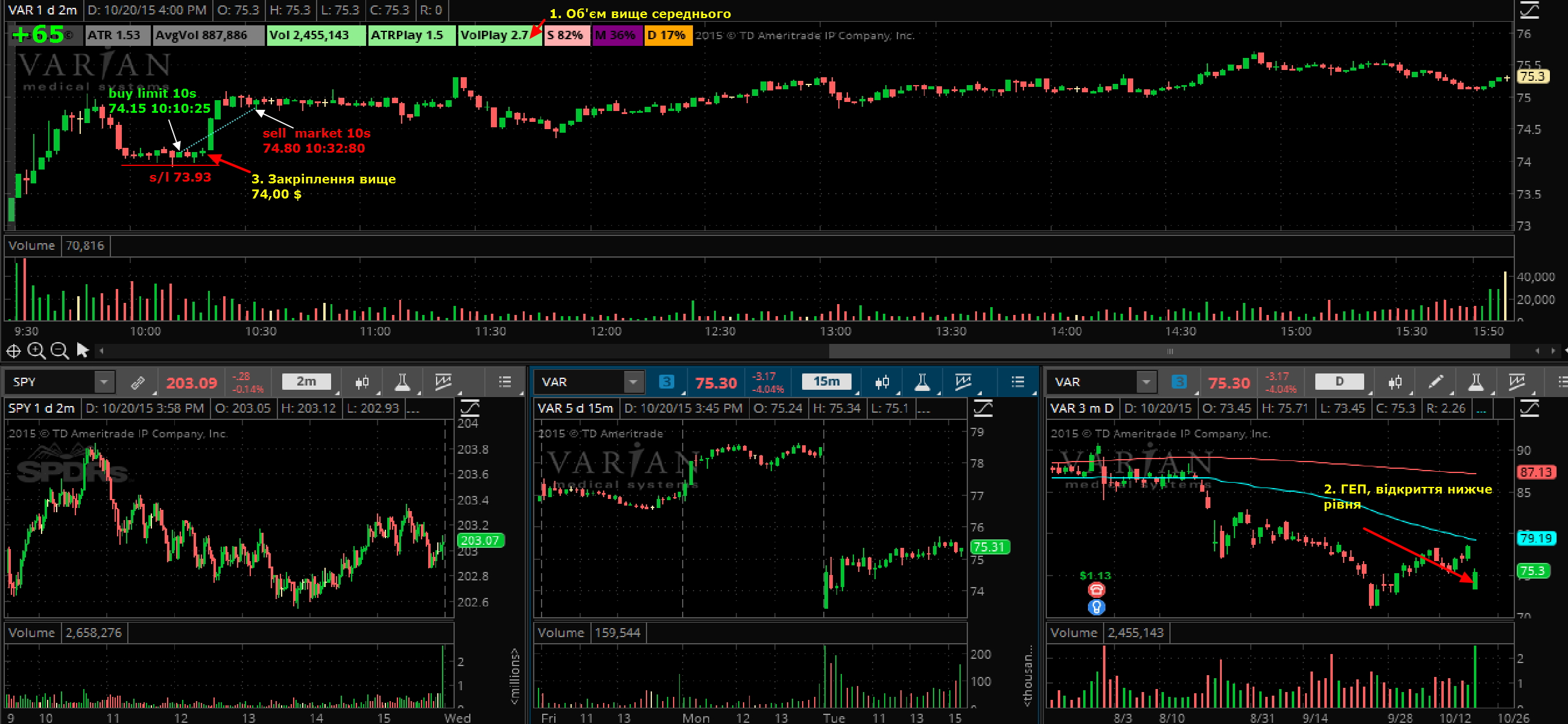The width and height of the screenshot is (1568, 724).
Task: Click the blue lightbulb event icon on the daily chart
Action: point(1096,607)
